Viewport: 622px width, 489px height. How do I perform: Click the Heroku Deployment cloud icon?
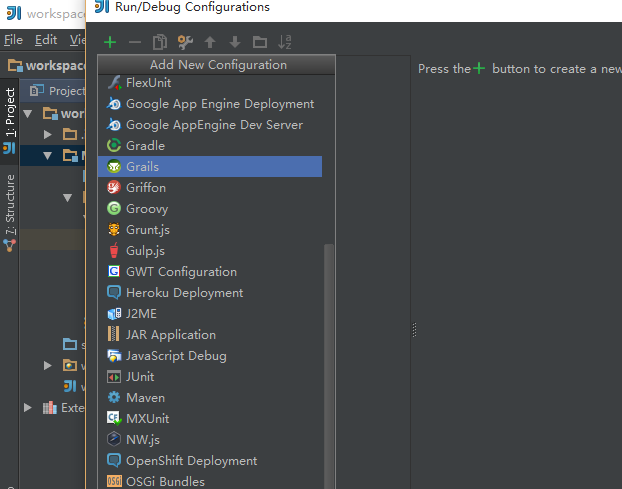(114, 292)
